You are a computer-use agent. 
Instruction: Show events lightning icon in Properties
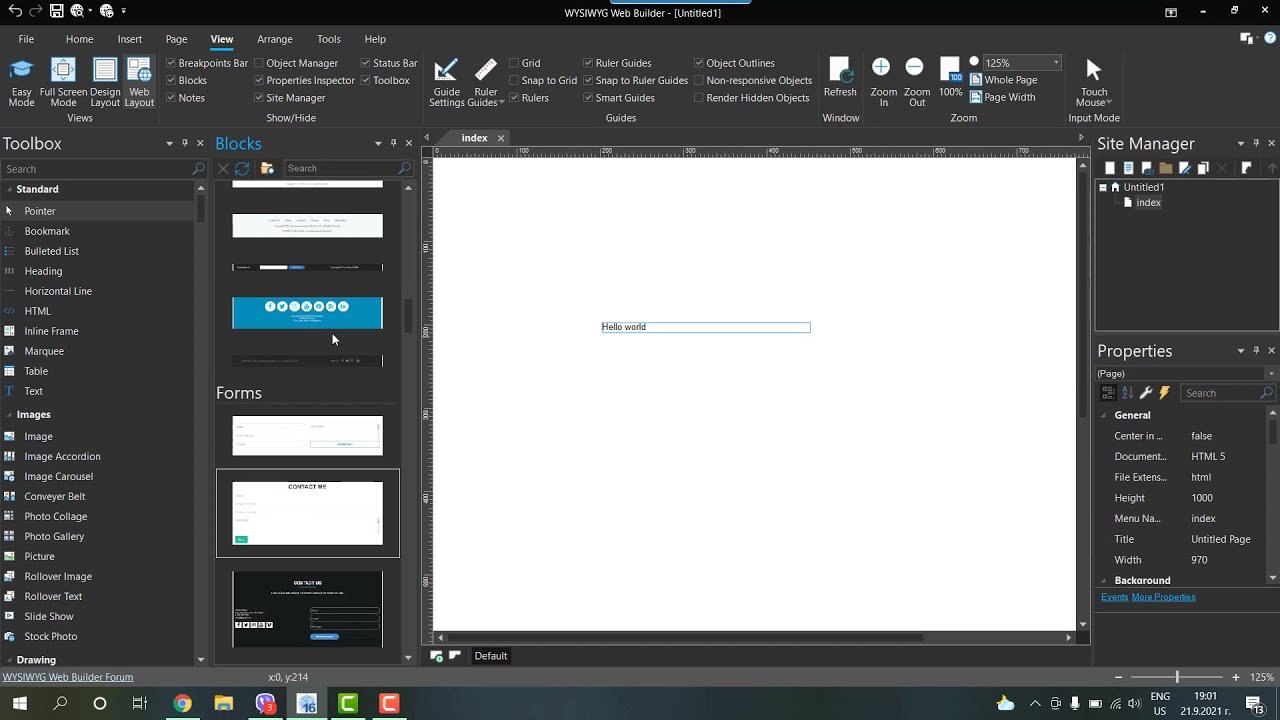1165,393
